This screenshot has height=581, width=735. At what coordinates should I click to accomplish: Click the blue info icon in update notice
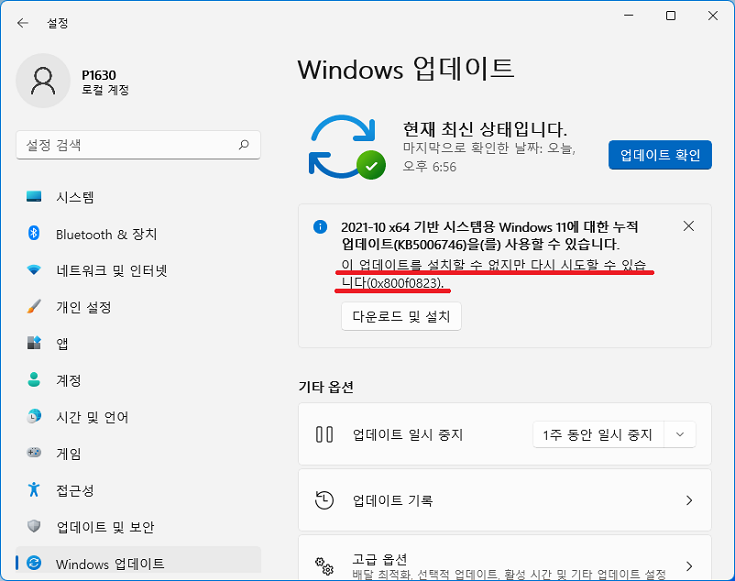point(320,227)
